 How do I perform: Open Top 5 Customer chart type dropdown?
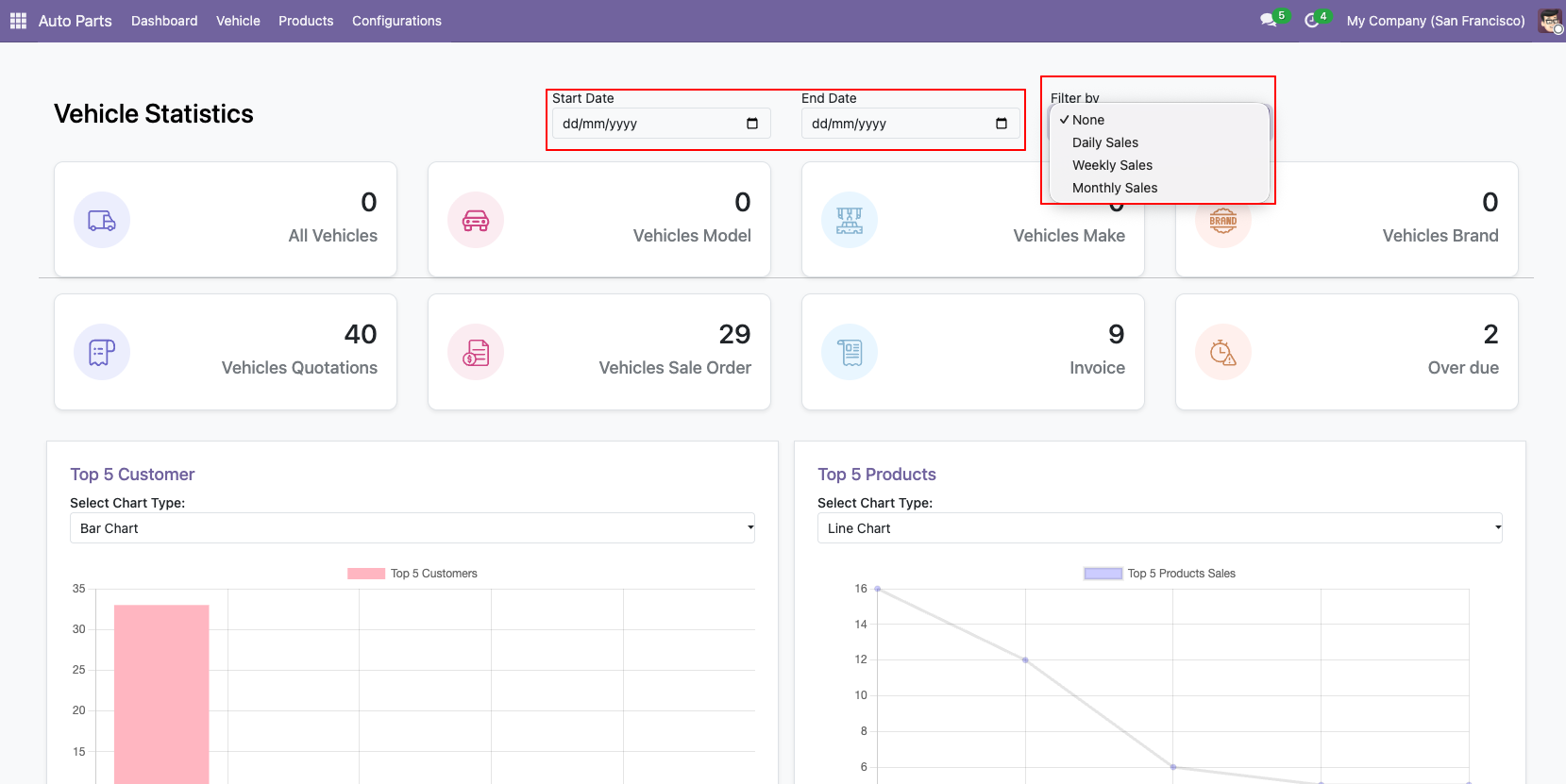click(x=412, y=528)
